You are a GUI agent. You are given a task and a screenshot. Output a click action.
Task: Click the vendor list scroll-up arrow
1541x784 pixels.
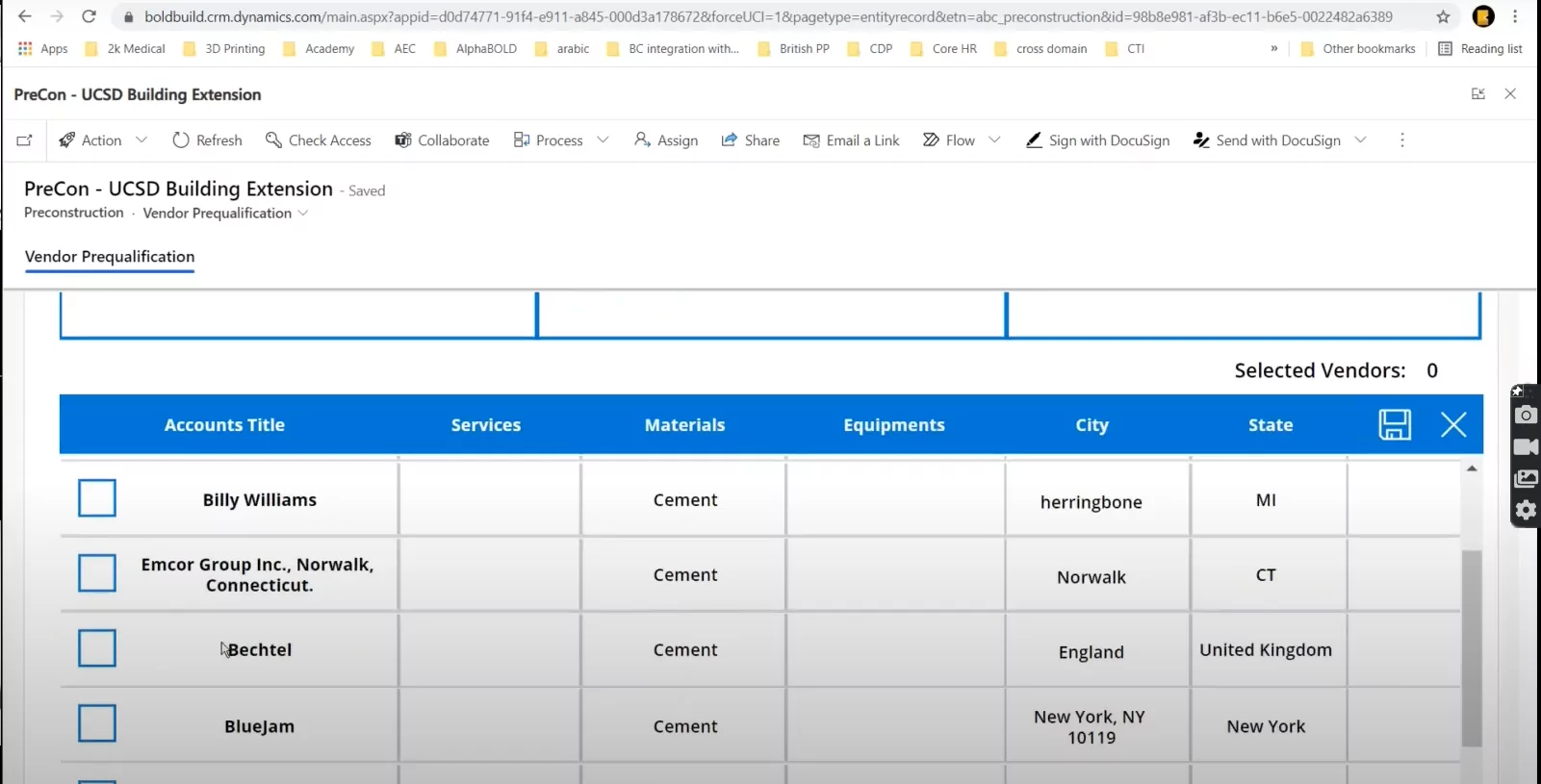pyautogui.click(x=1472, y=468)
